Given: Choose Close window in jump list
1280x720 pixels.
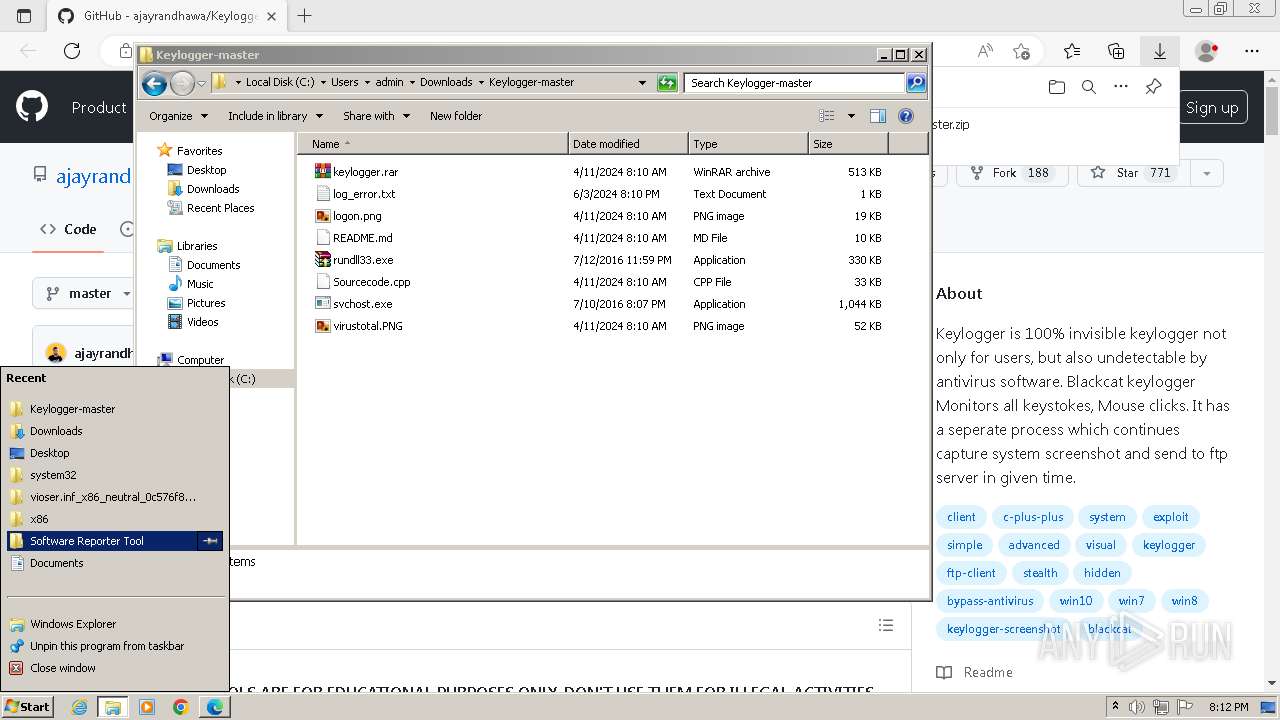Looking at the screenshot, I should (x=114, y=668).
